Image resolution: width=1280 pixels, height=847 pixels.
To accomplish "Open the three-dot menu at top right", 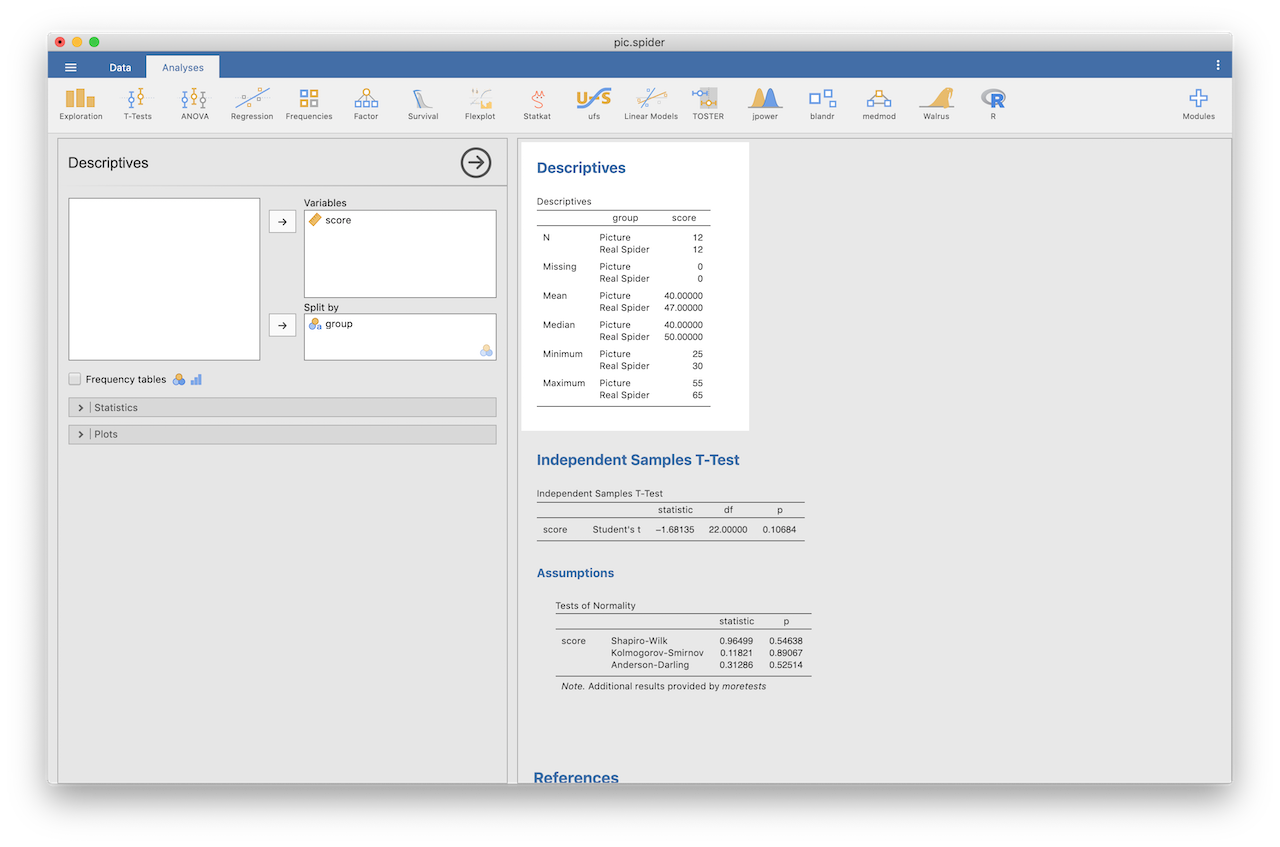I will pos(1217,66).
